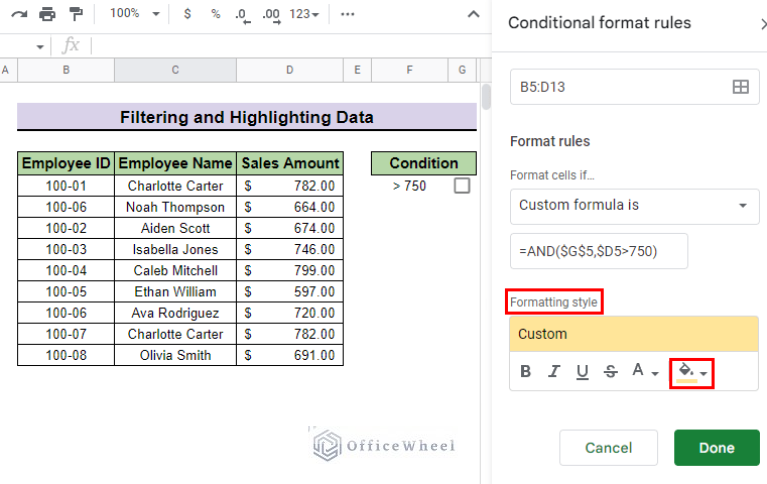Image resolution: width=767 pixels, height=484 pixels.
Task: Open the text color picker
Action: point(645,371)
